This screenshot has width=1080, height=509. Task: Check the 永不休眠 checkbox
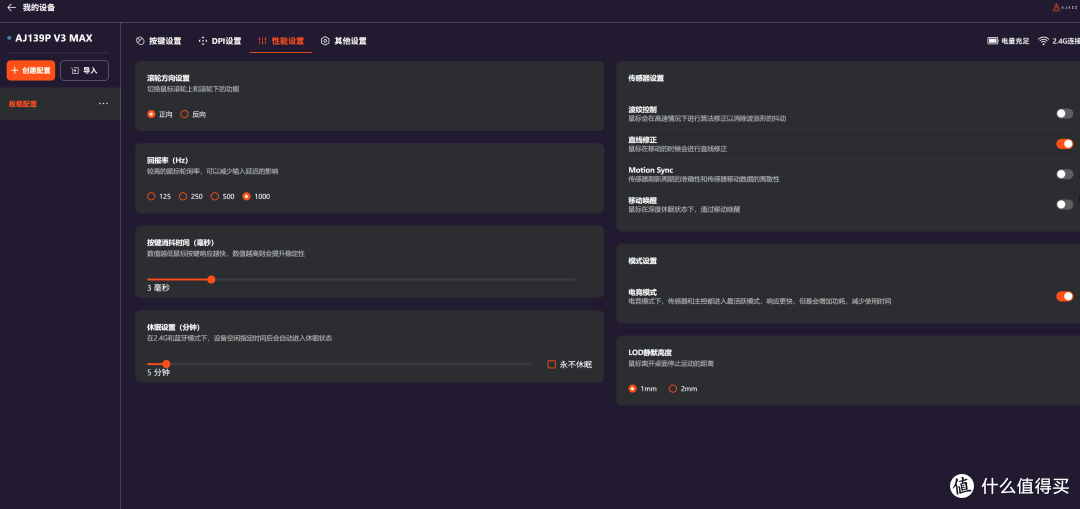[552, 364]
